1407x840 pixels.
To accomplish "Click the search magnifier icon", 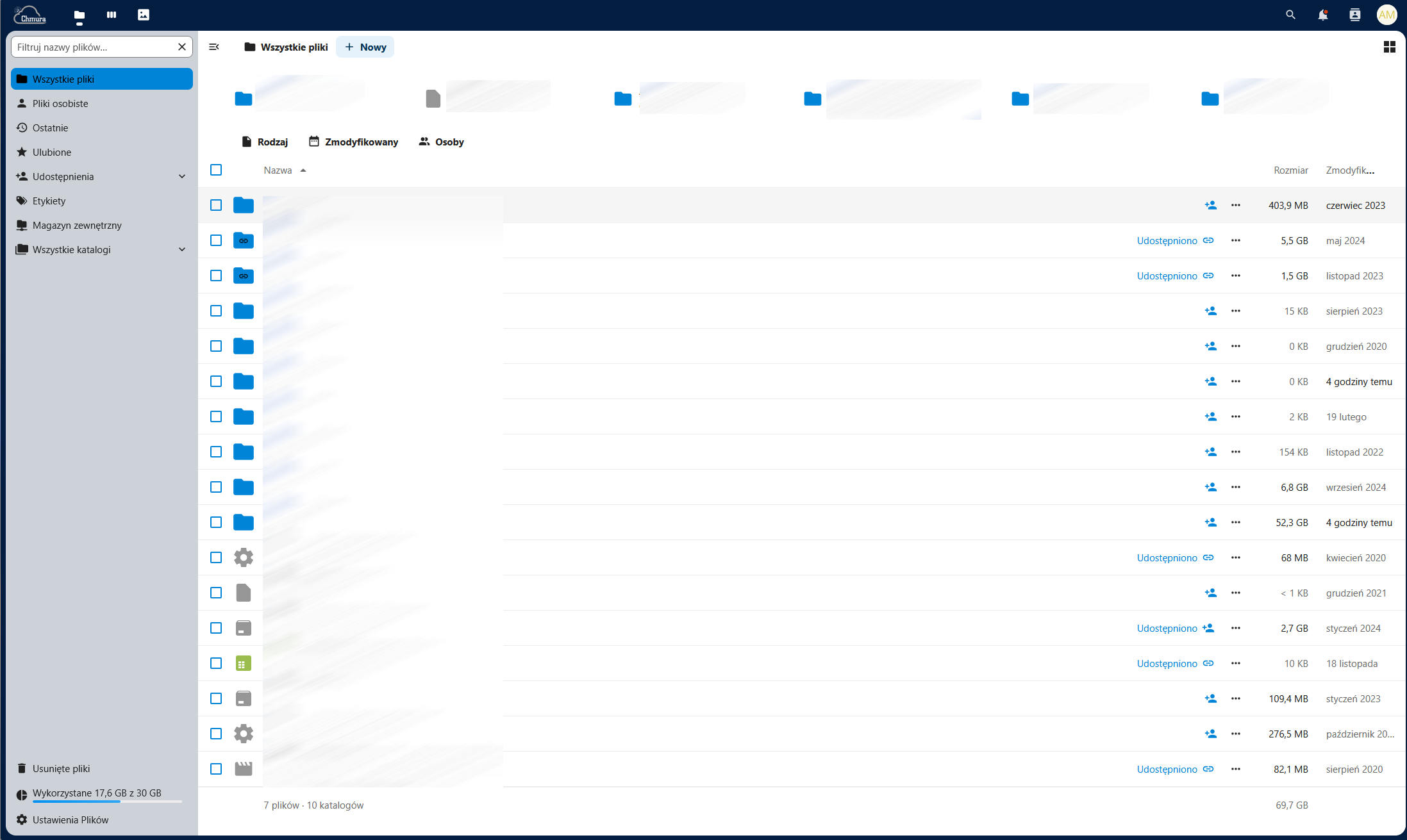I will 1290,15.
